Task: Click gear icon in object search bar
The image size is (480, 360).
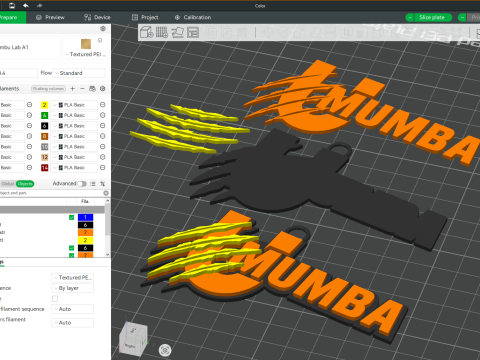Action: (106, 193)
